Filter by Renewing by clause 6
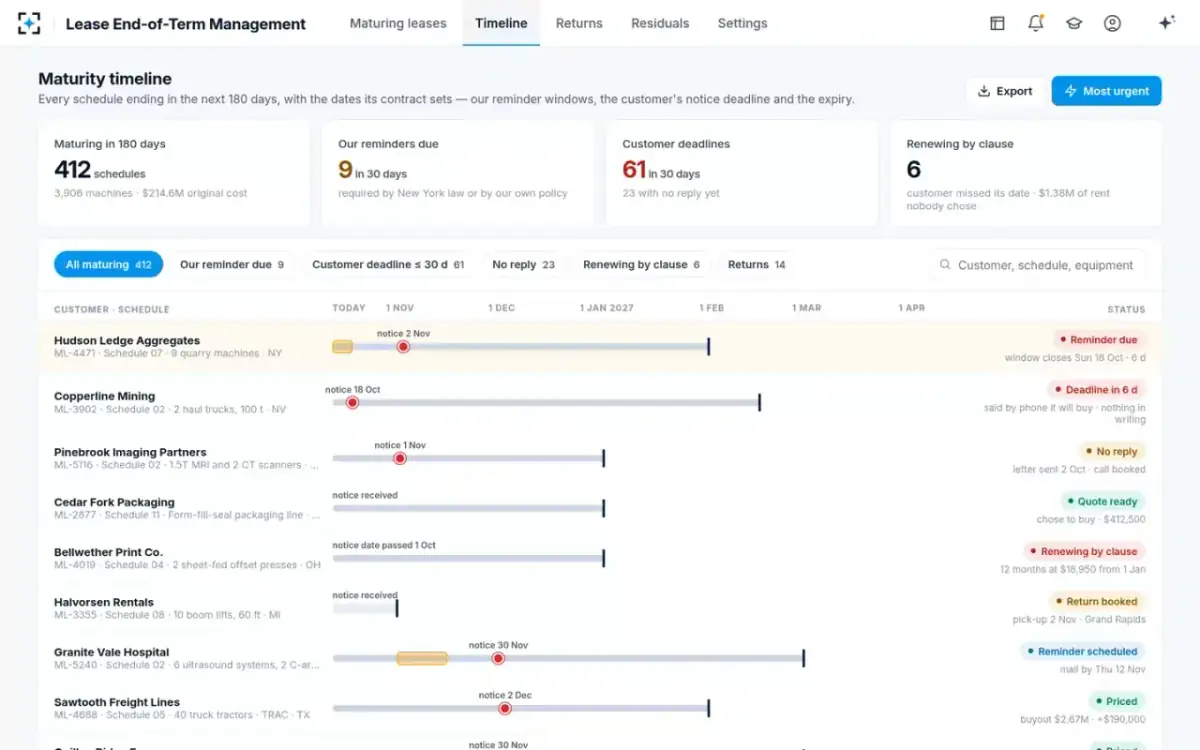1200x750 pixels. [642, 265]
